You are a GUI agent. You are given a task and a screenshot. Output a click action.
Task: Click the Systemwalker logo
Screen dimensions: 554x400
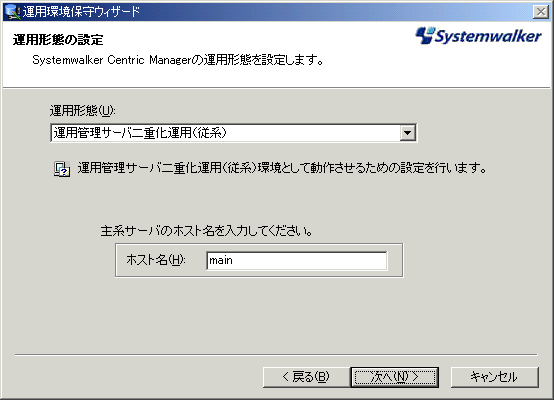coord(478,36)
